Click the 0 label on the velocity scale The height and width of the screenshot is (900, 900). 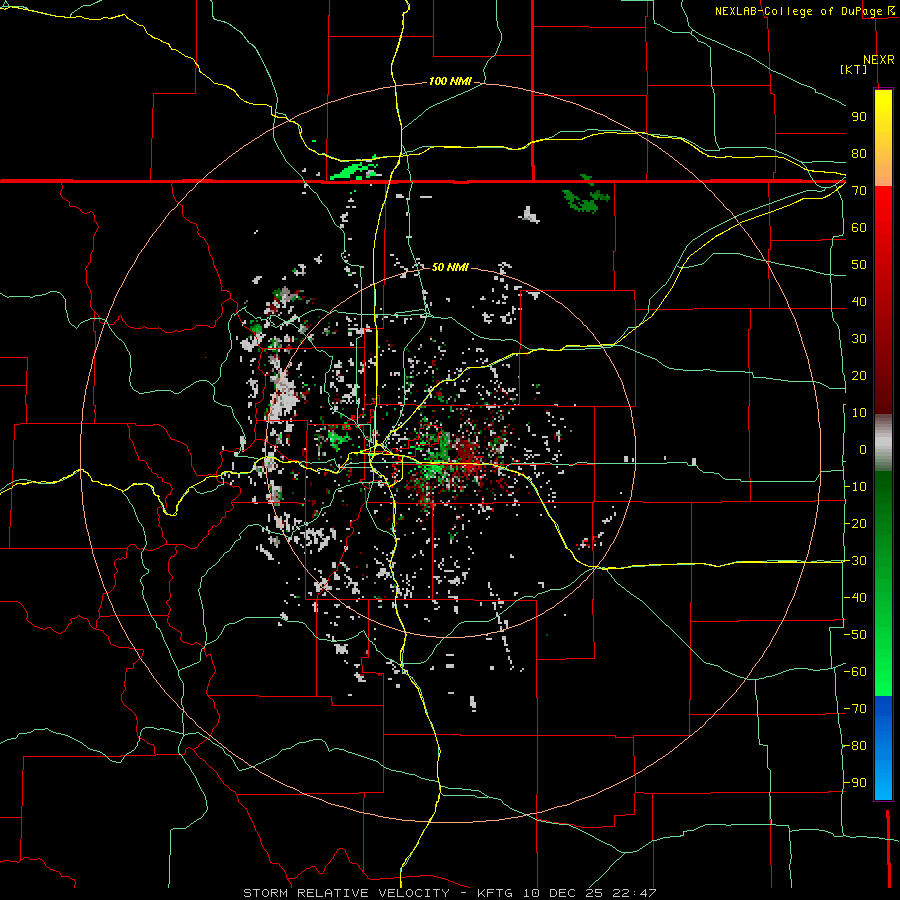click(863, 449)
